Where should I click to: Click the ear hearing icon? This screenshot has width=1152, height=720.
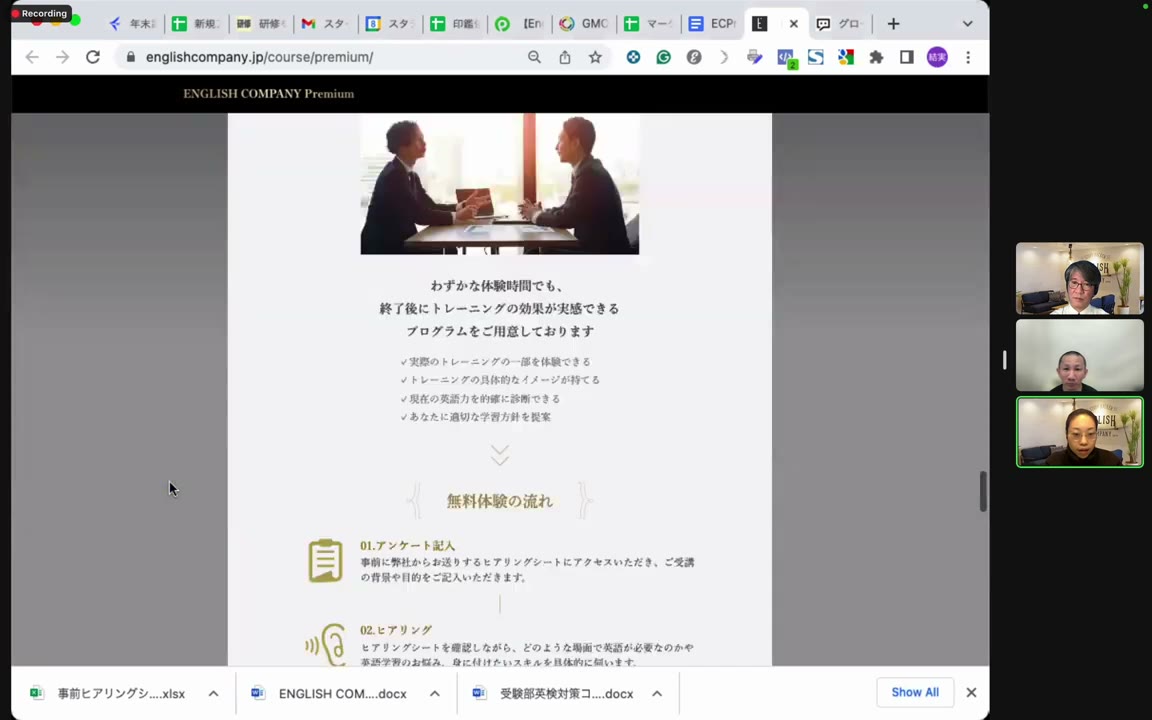326,645
